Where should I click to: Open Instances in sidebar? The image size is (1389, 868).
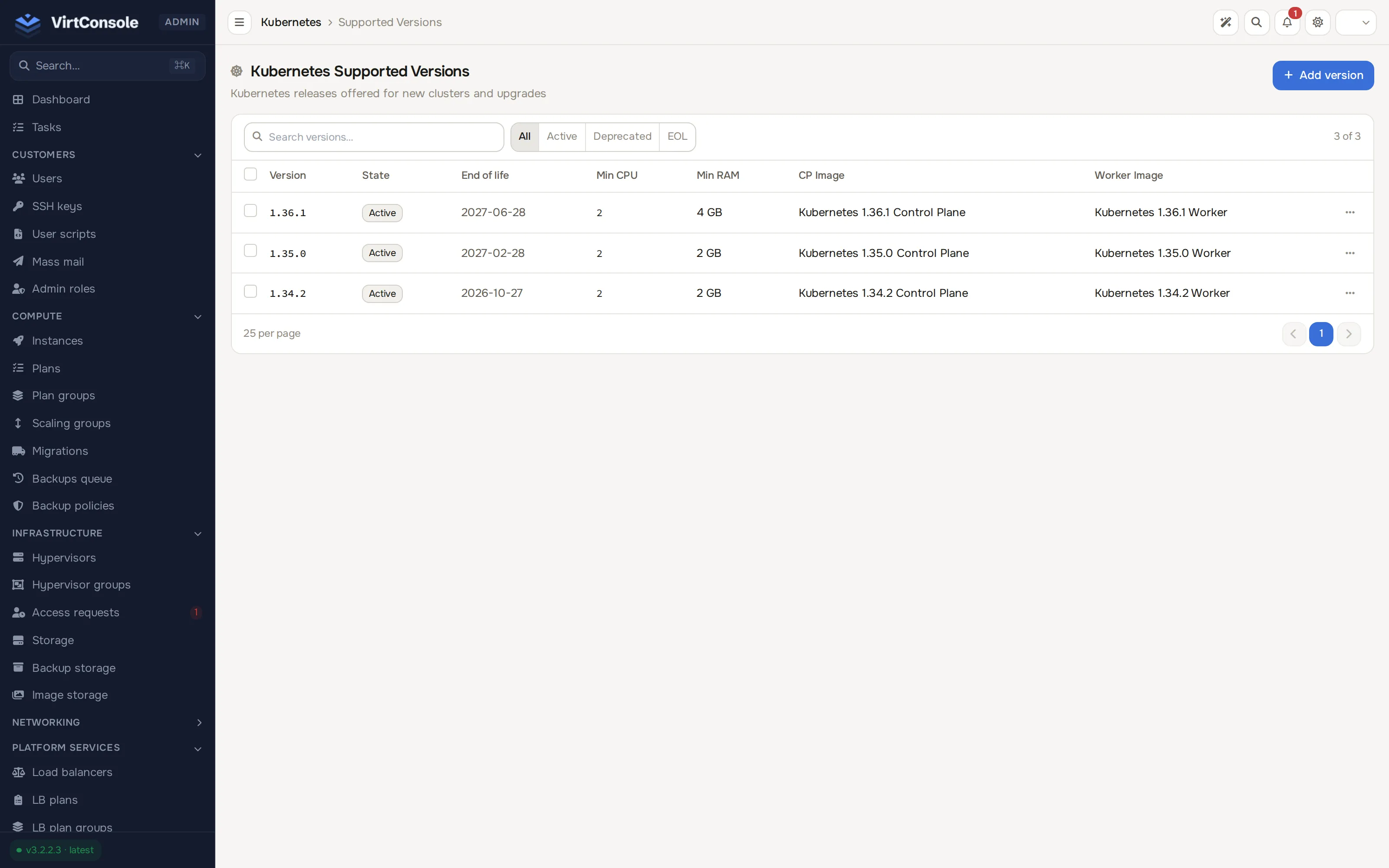(x=107, y=341)
